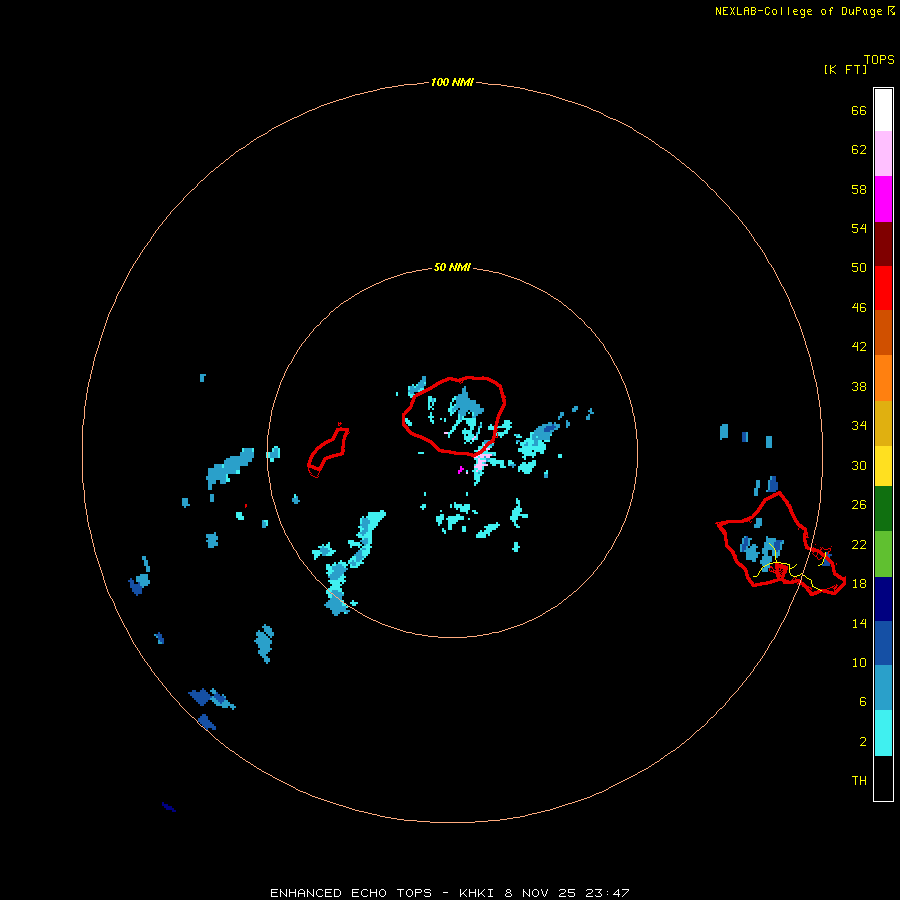Click the dark red 54 kft legend swatch

(883, 244)
